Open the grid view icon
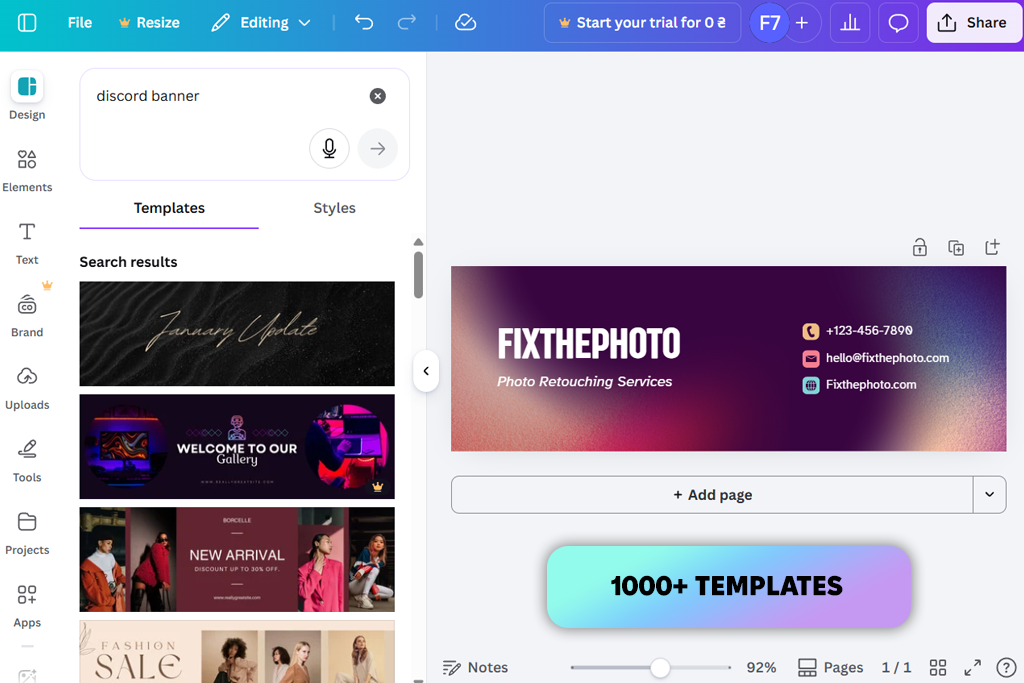The image size is (1024, 683). point(938,667)
